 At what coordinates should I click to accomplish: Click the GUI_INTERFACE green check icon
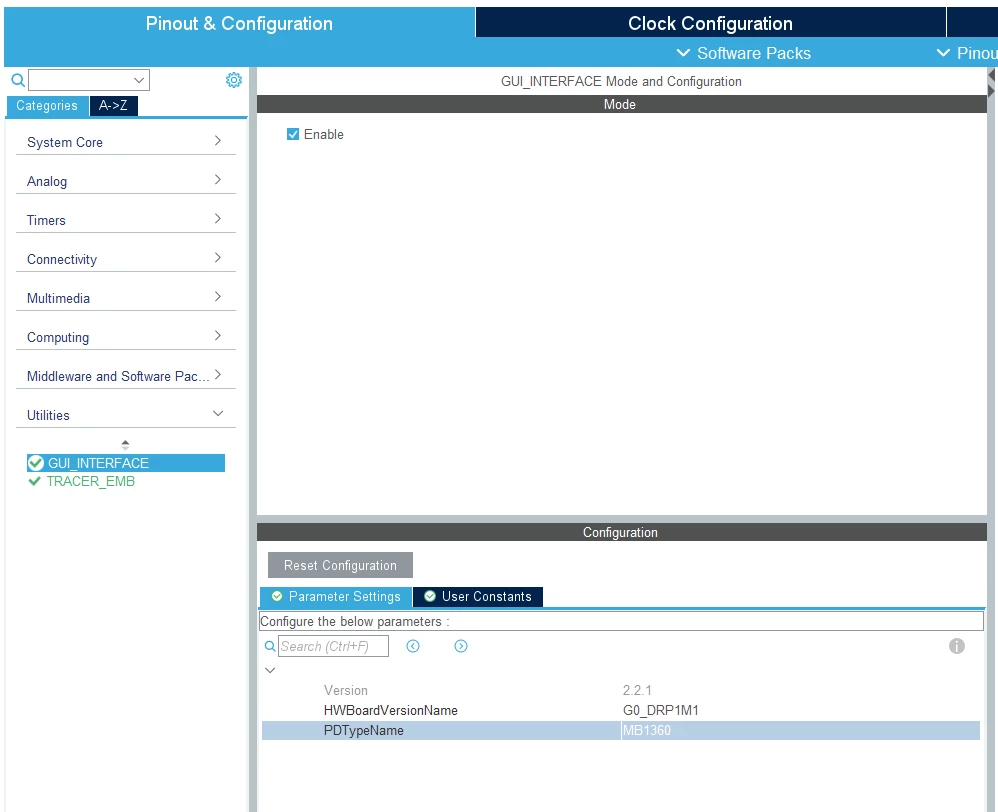pos(36,463)
